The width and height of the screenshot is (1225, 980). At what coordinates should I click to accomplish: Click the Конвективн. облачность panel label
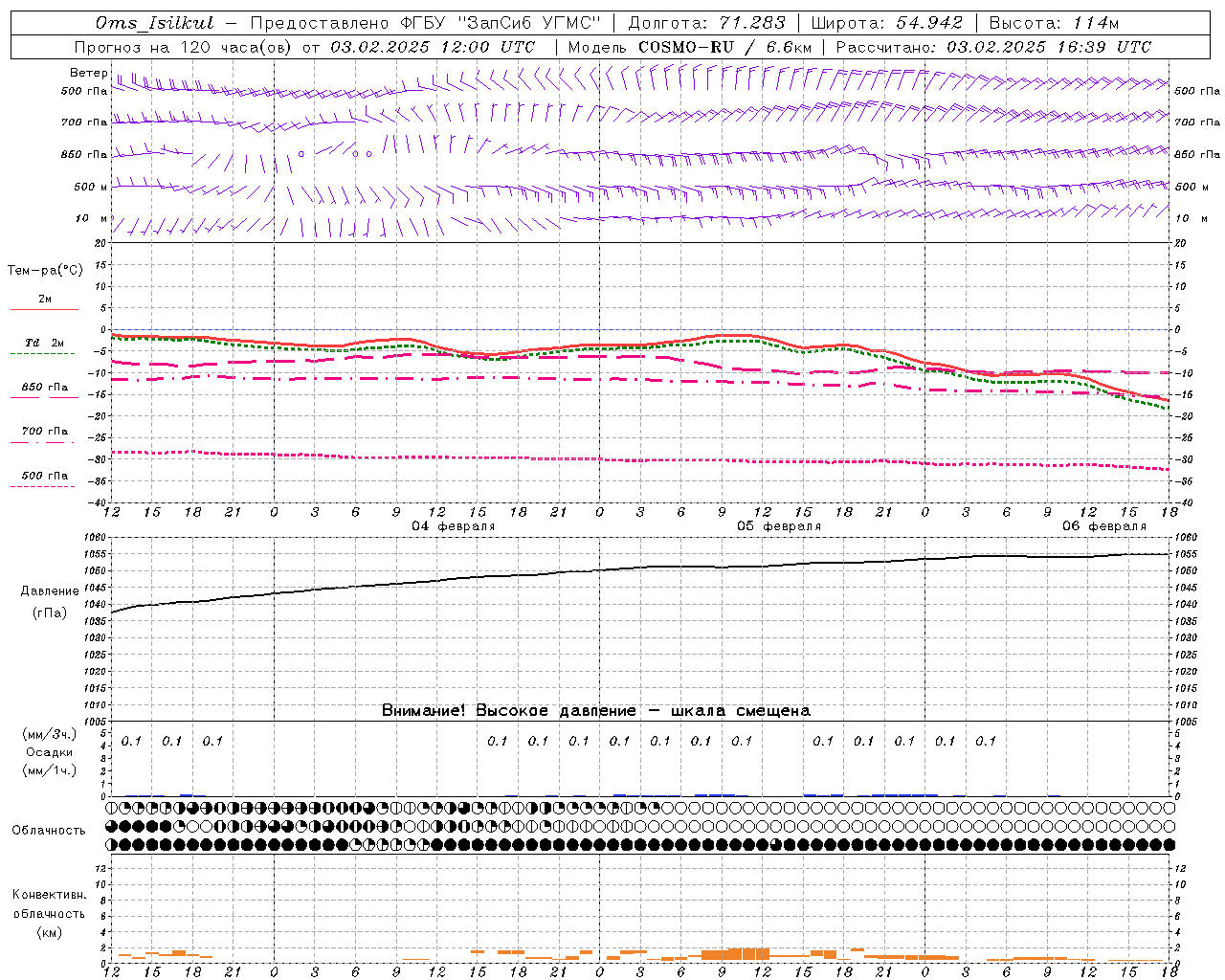(x=49, y=904)
